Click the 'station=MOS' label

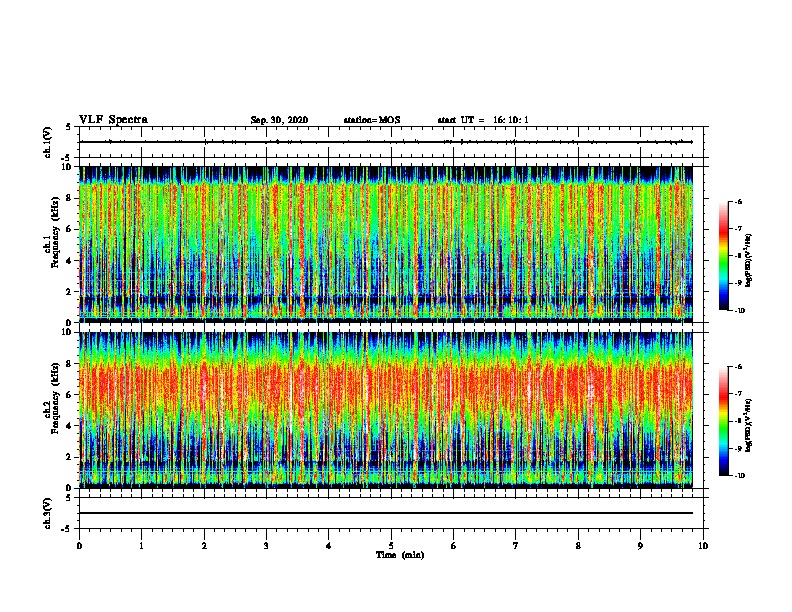pyautogui.click(x=372, y=120)
